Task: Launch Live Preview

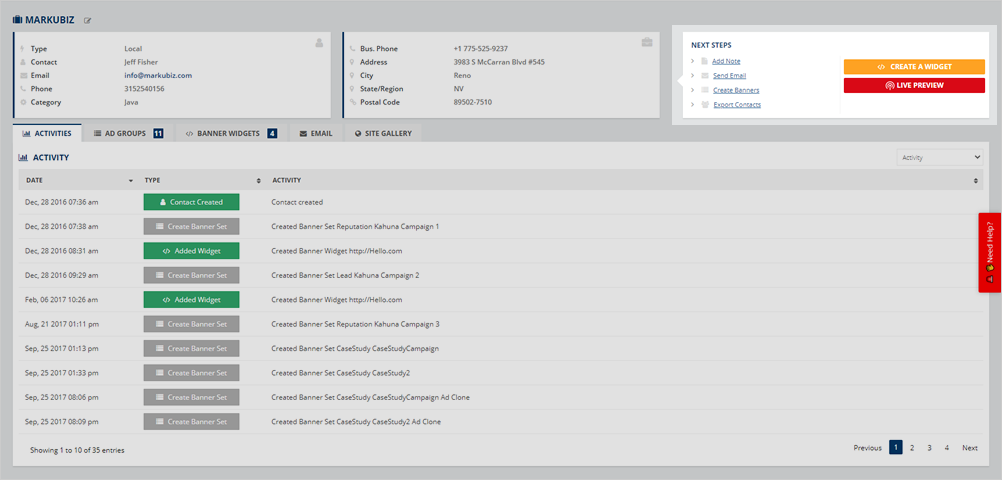Action: (x=914, y=86)
